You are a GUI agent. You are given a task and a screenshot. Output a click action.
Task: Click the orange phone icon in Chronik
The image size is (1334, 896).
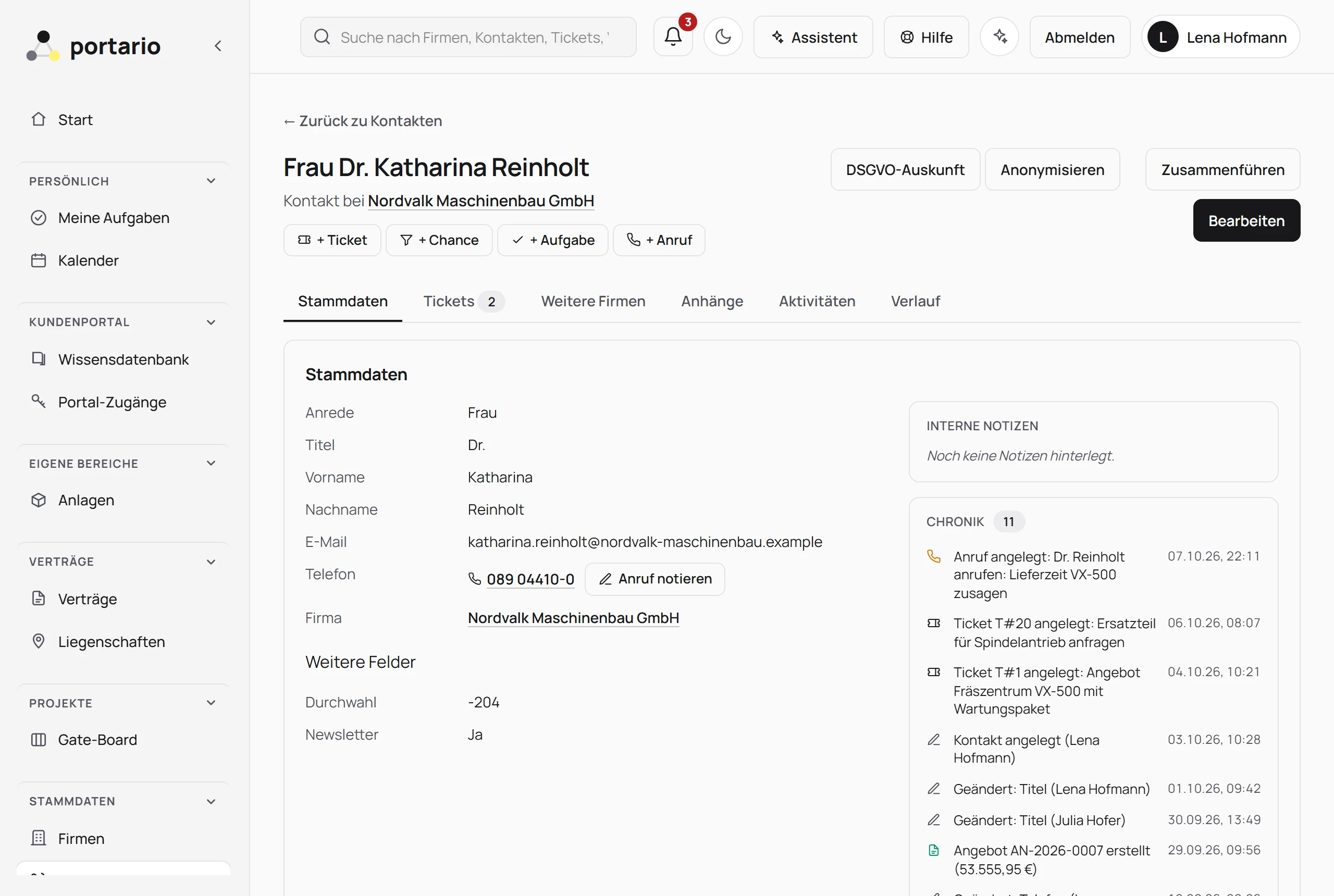933,556
